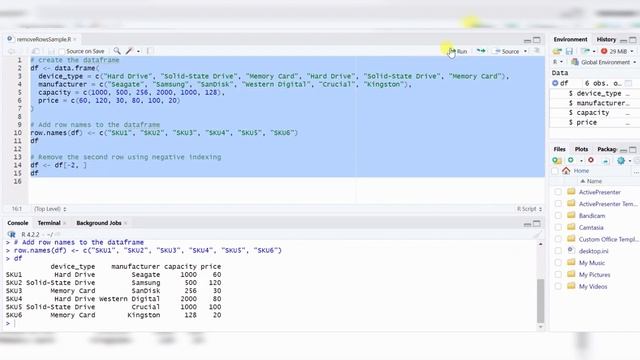Click the Name column header to sort

coord(594,181)
